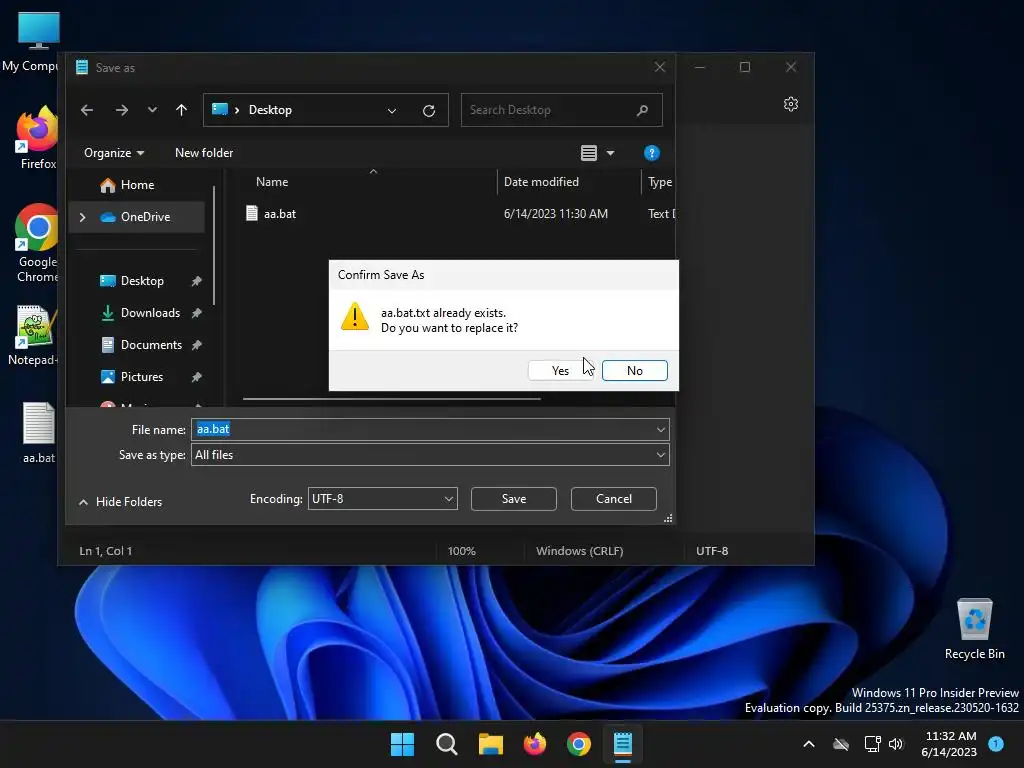Open Notepad settings gear icon

coord(790,104)
